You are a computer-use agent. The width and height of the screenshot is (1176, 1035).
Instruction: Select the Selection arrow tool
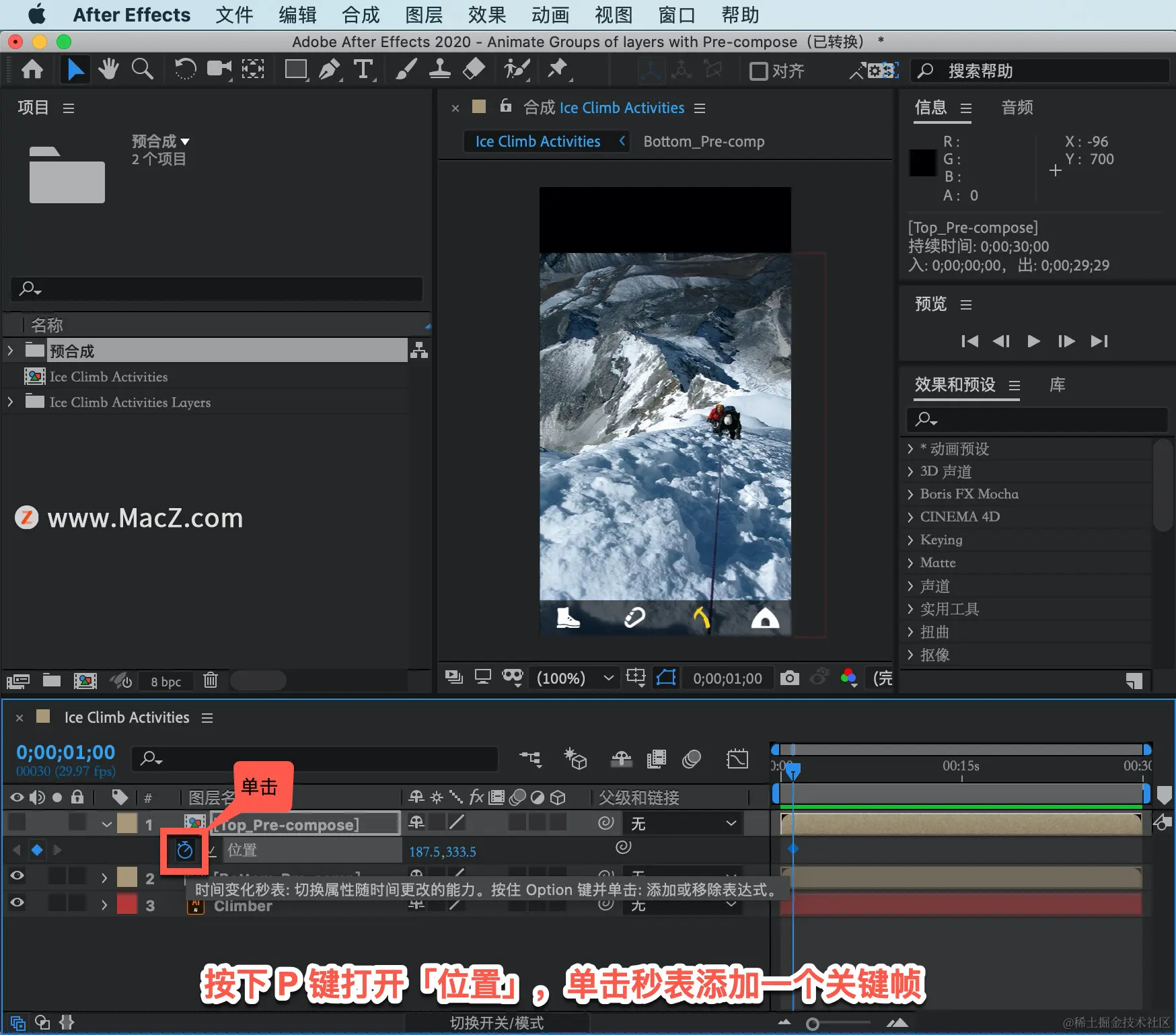pos(75,69)
